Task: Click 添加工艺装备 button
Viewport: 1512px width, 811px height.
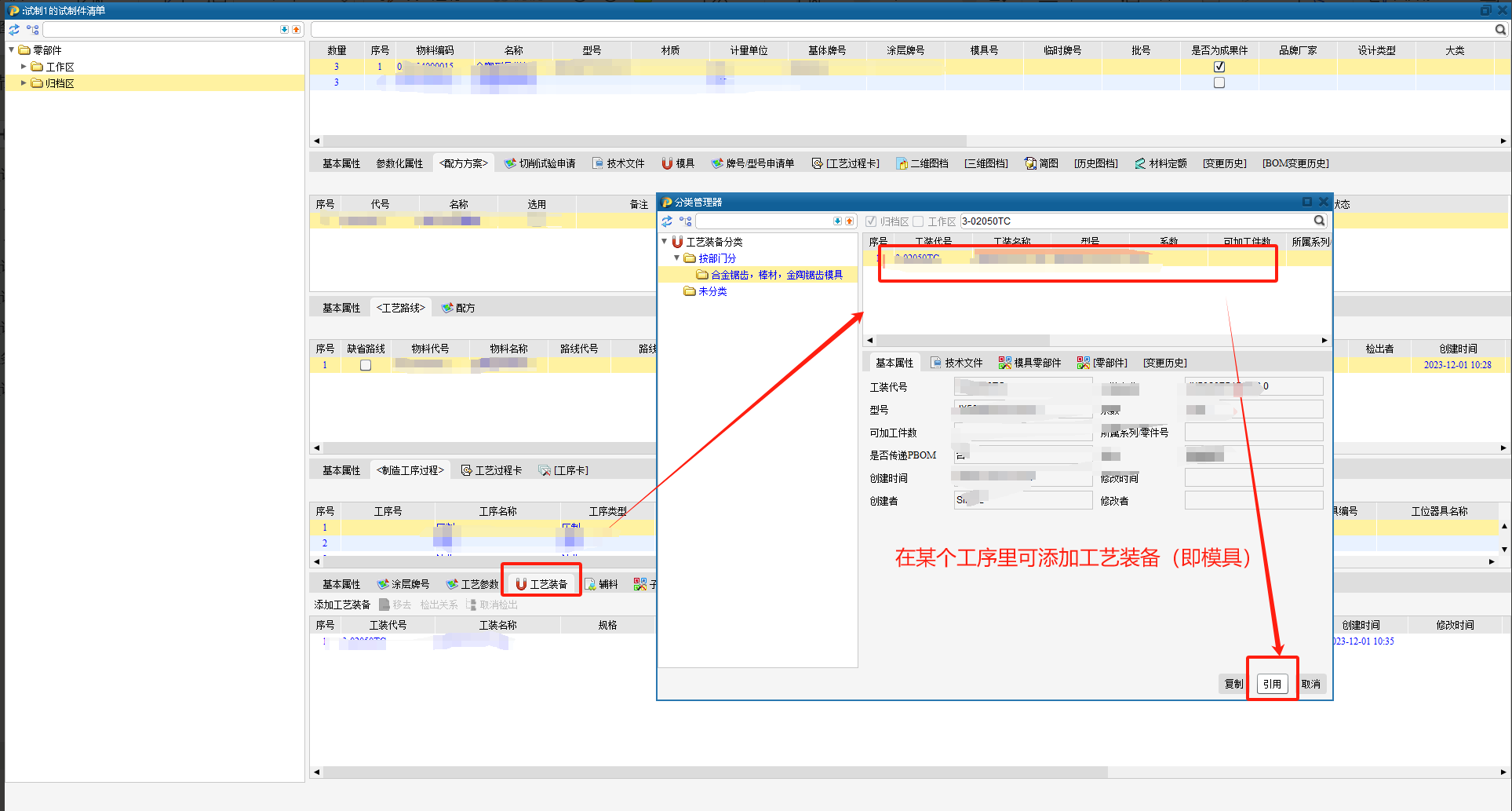Action: point(342,605)
